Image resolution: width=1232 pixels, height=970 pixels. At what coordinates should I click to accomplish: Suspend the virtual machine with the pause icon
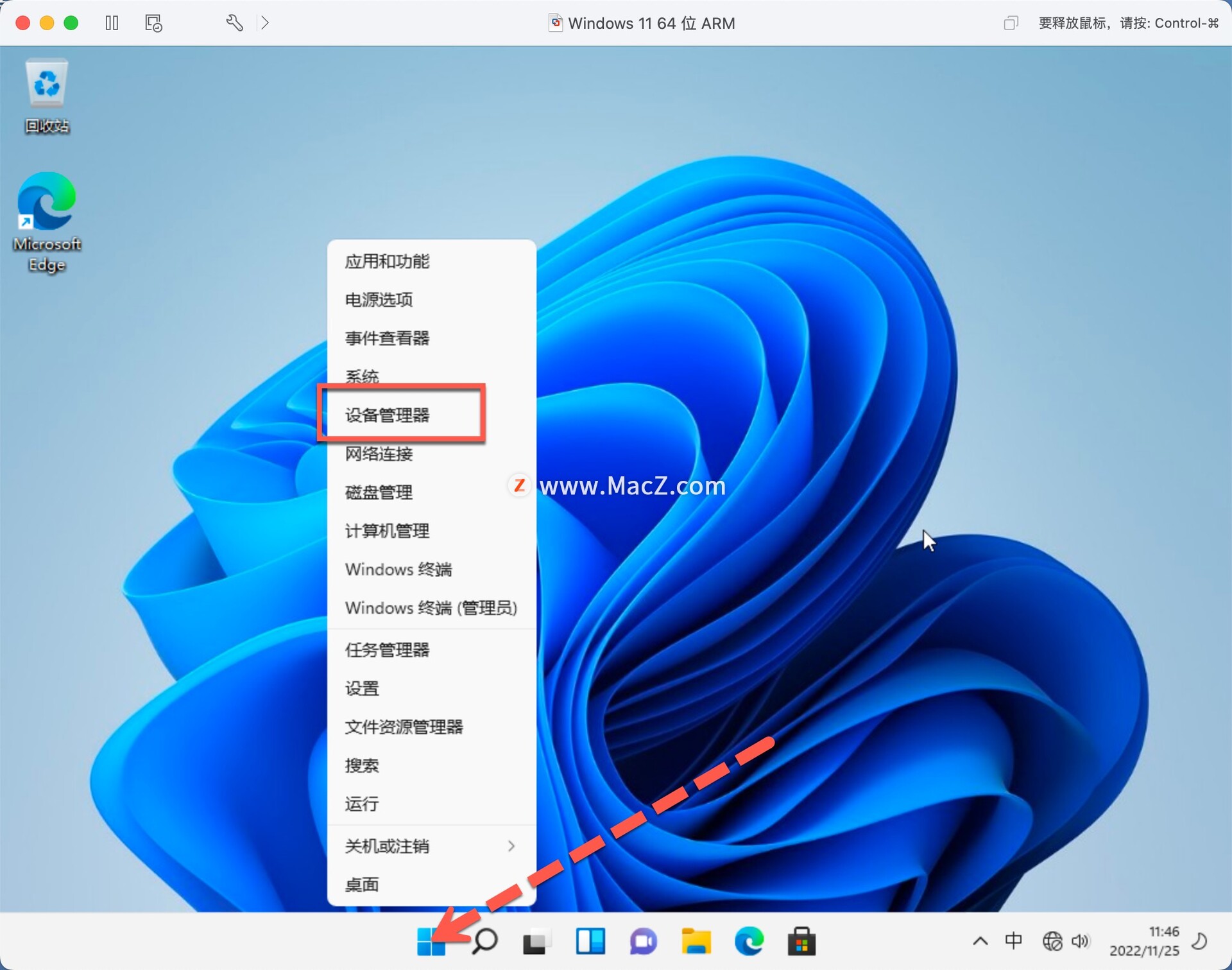coord(112,22)
